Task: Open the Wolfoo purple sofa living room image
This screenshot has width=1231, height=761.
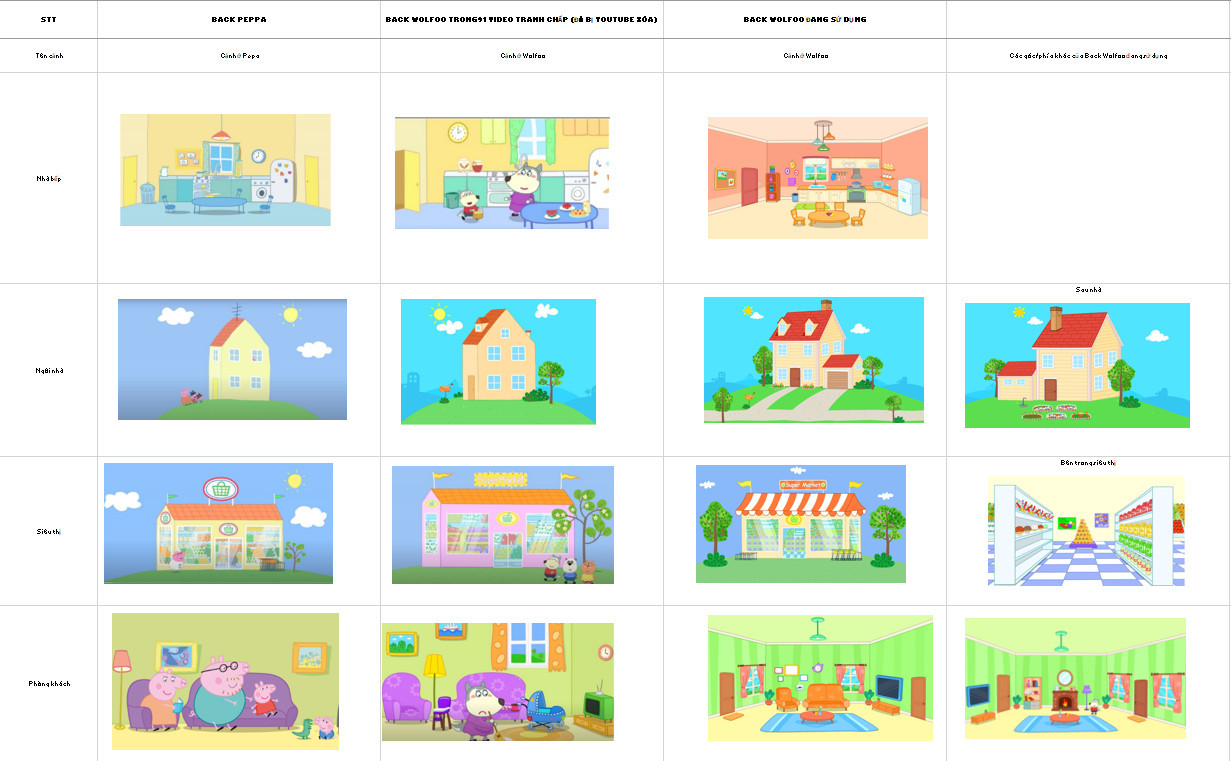Action: (x=497, y=681)
